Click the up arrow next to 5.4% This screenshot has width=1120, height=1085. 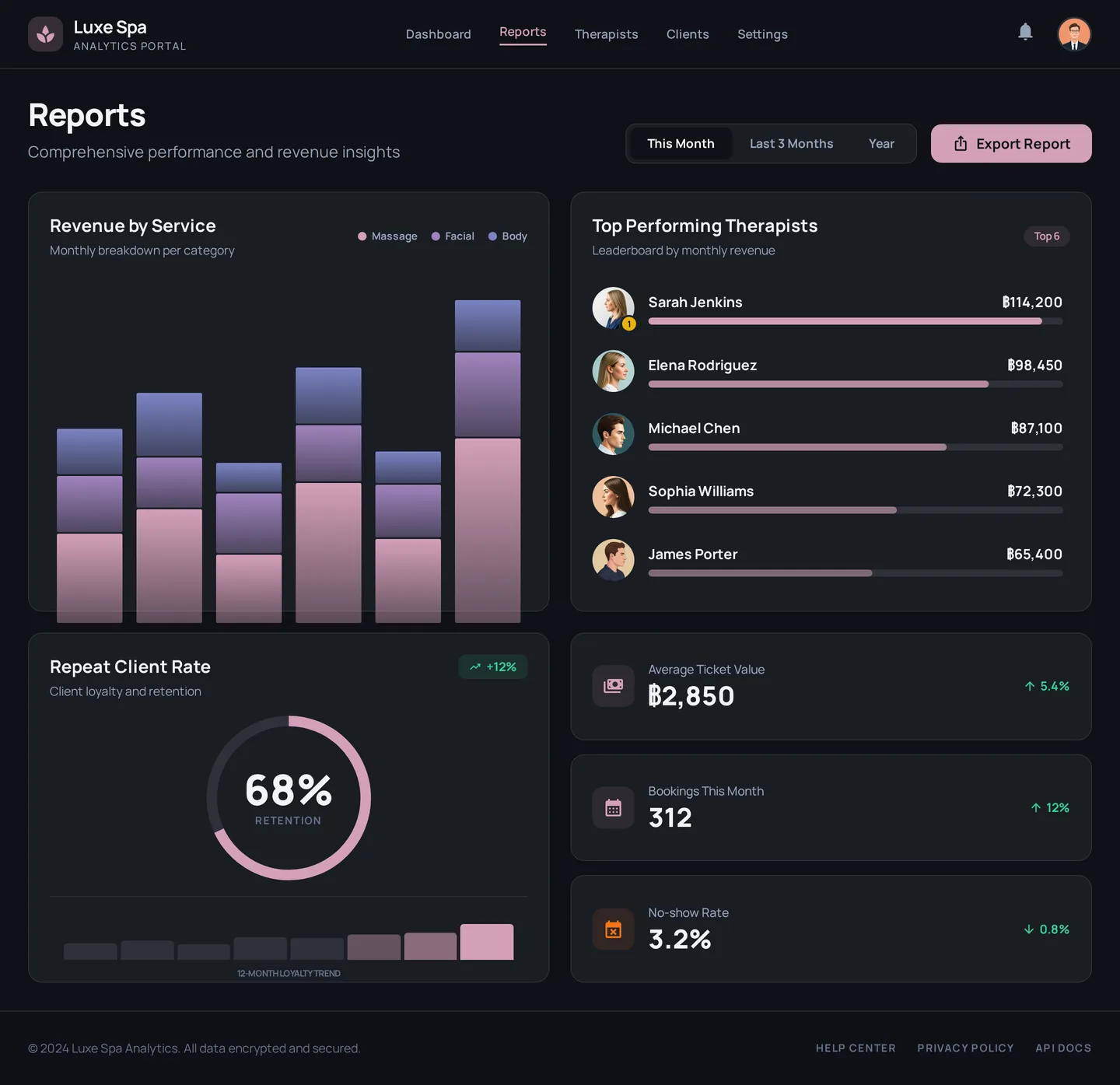[x=1027, y=686]
